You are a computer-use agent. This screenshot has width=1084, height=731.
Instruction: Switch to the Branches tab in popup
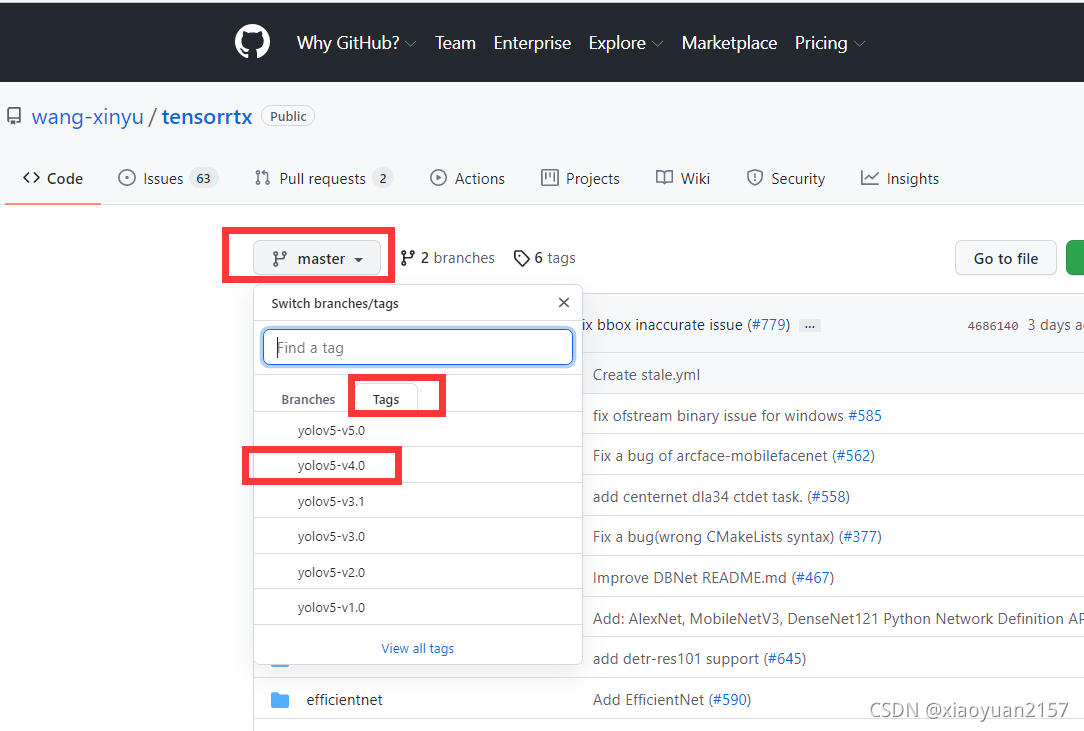pyautogui.click(x=308, y=399)
